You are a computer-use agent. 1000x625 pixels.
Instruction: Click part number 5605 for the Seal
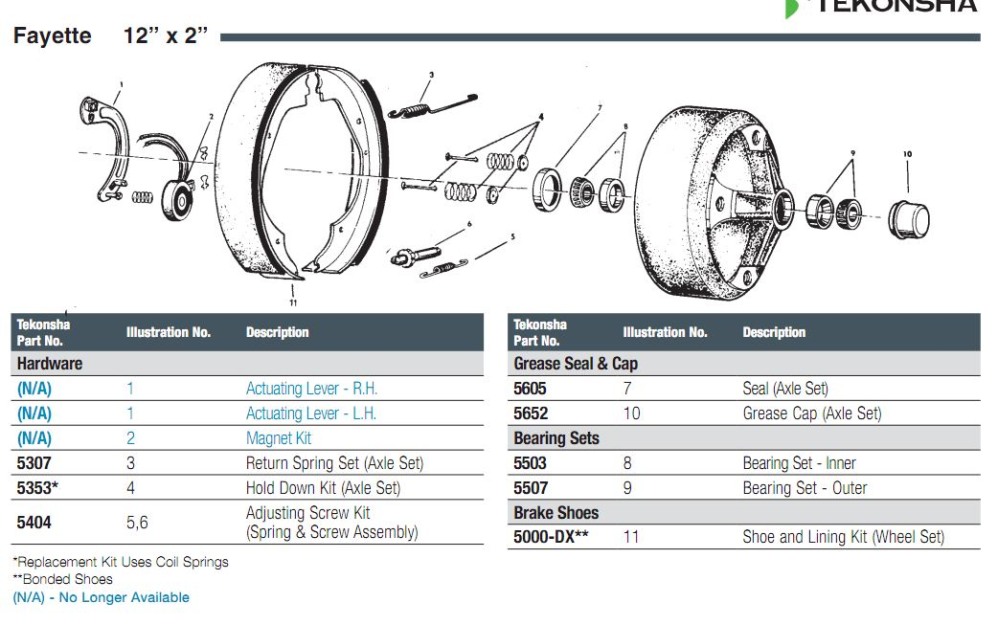pos(530,389)
